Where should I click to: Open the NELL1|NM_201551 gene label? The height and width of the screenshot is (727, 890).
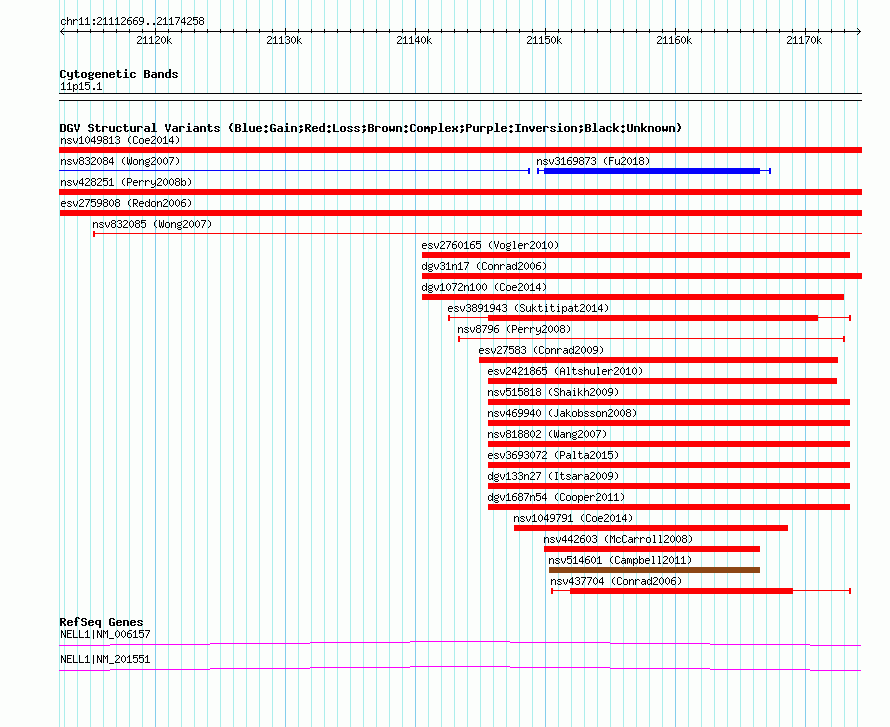coord(105,659)
